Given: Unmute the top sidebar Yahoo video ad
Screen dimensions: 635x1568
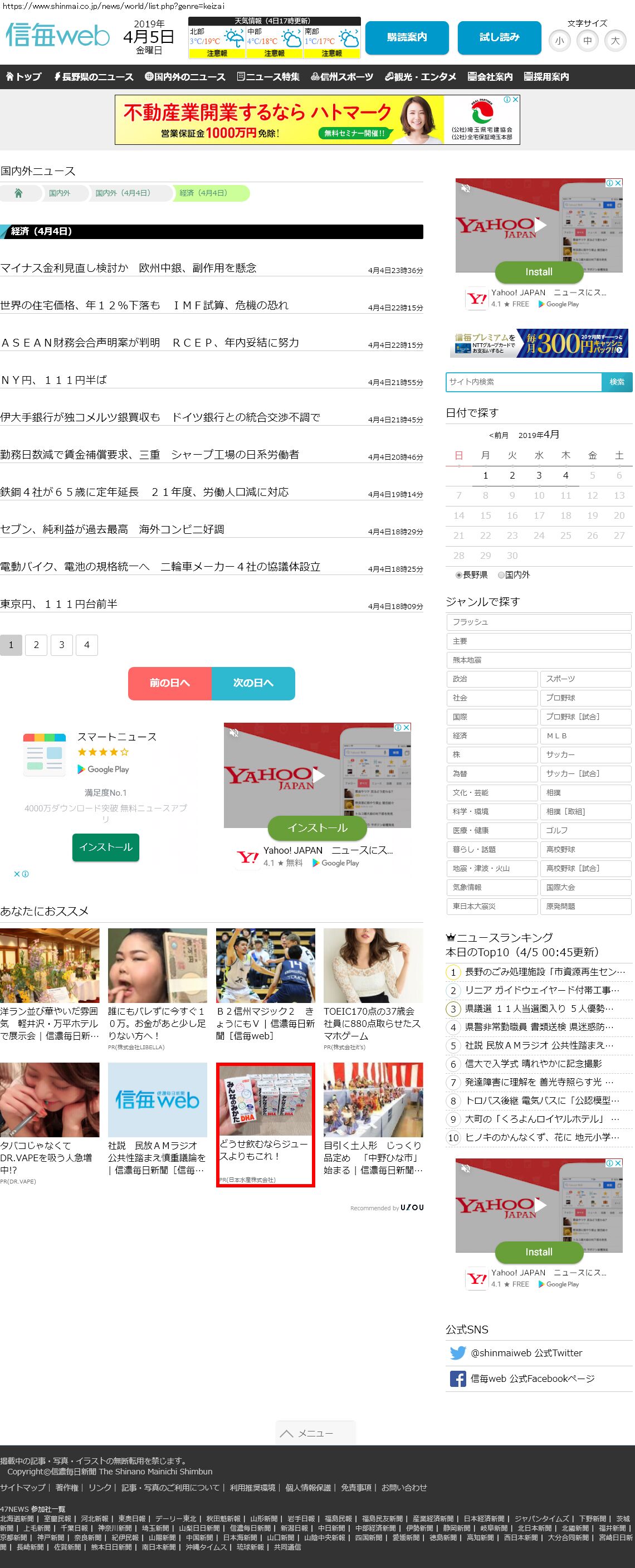Looking at the screenshot, I should [x=466, y=189].
